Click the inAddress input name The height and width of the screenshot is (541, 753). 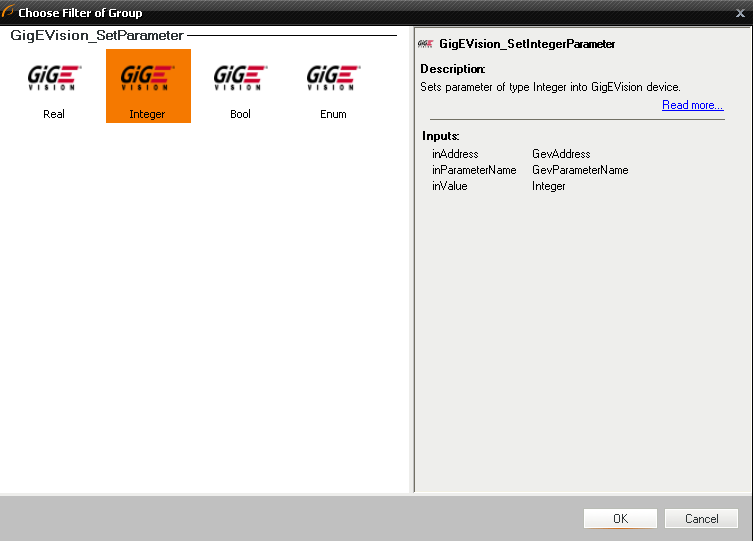point(455,154)
